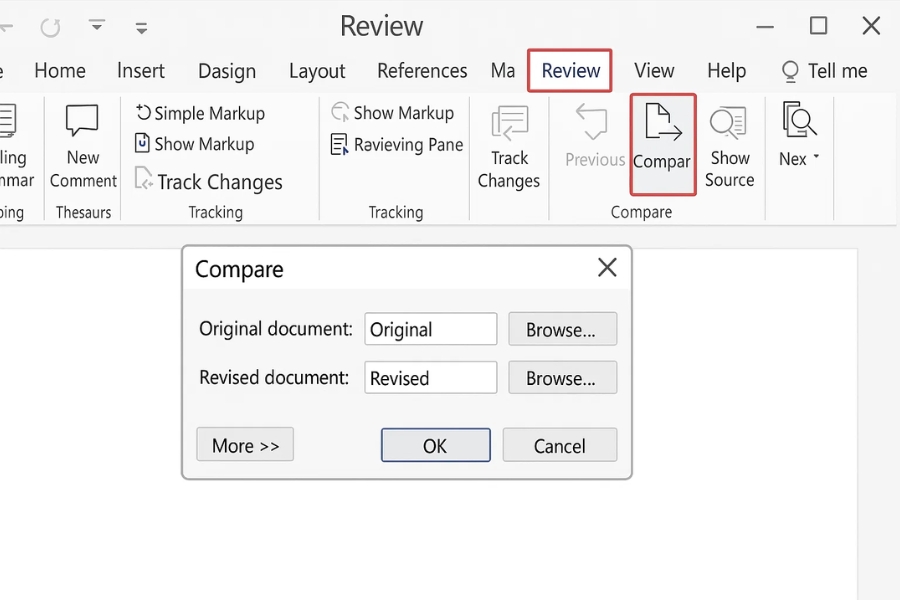The width and height of the screenshot is (900, 600).
Task: Select the Compare document icon
Action: point(662,125)
